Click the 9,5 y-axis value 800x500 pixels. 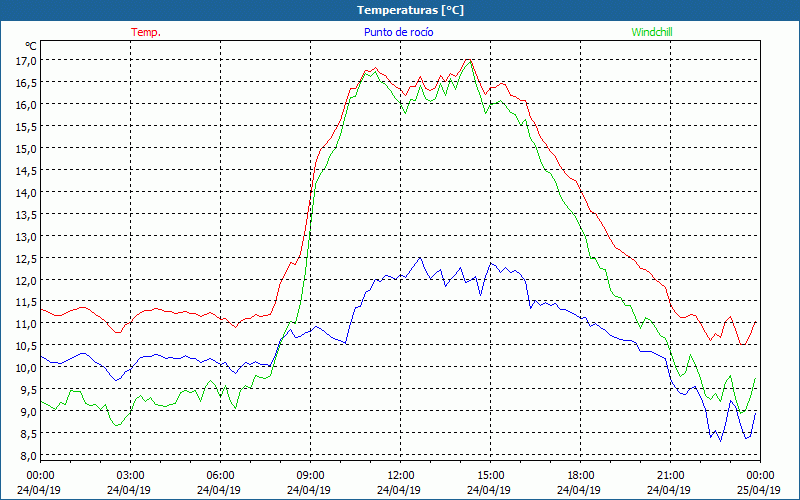(x=28, y=389)
